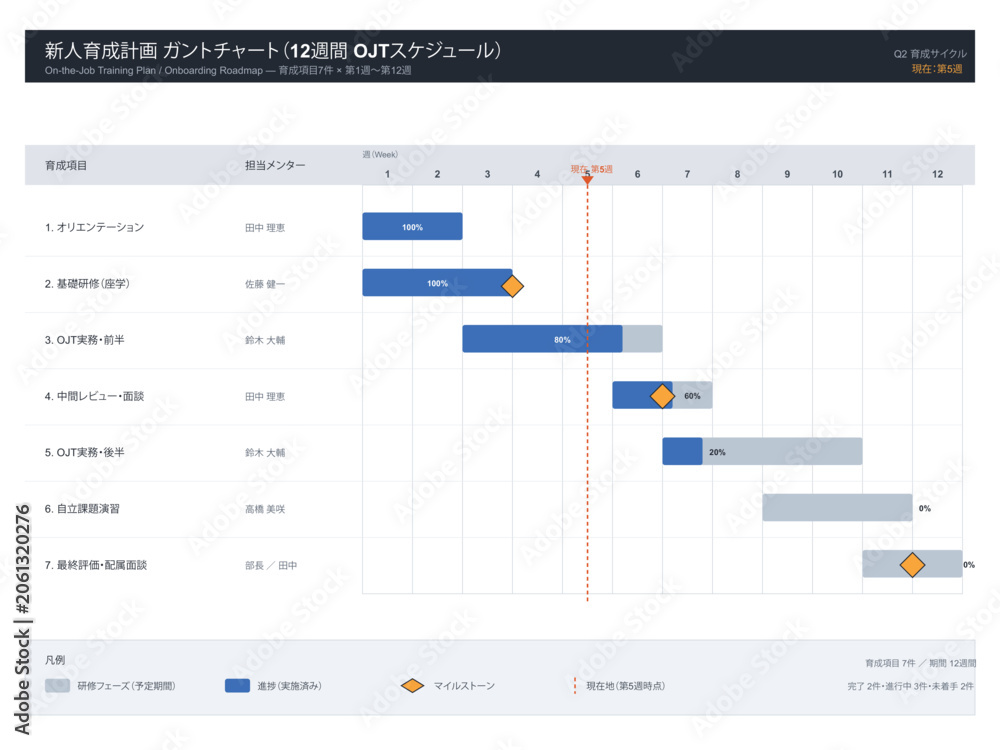Select the gray 最終評価・配属面談 planned bar
1000x750 pixels.
pyautogui.click(x=912, y=564)
